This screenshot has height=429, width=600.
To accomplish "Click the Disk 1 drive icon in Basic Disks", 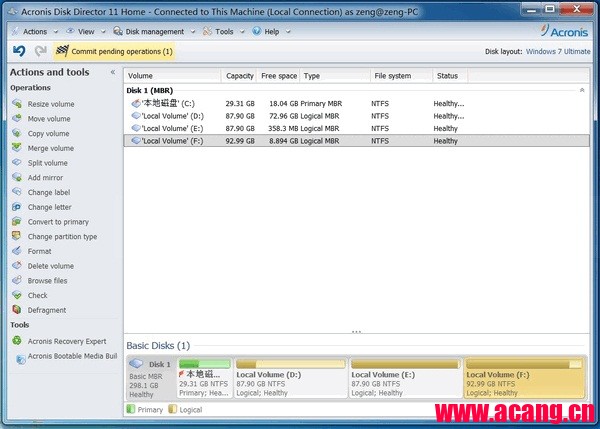I will point(136,363).
